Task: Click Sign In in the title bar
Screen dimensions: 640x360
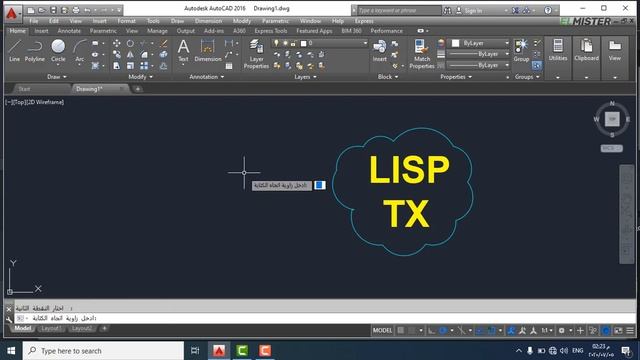Action: coord(473,11)
